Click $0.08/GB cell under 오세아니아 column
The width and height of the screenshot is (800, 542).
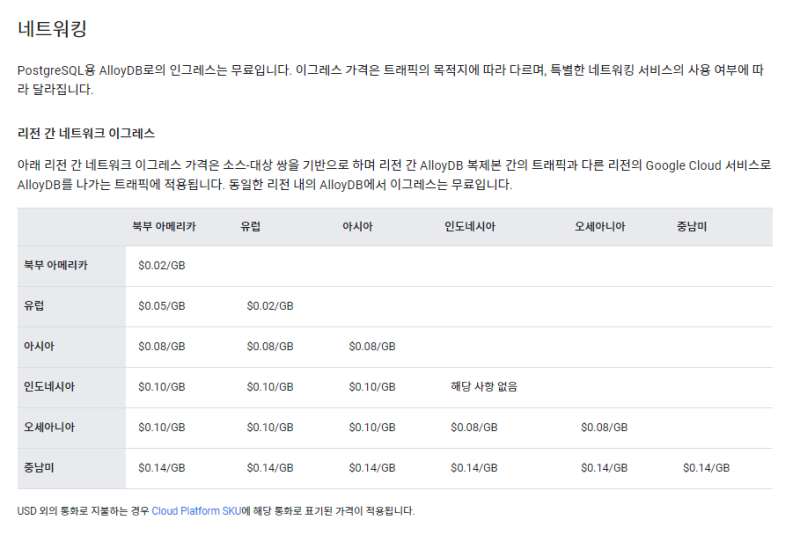click(x=604, y=427)
